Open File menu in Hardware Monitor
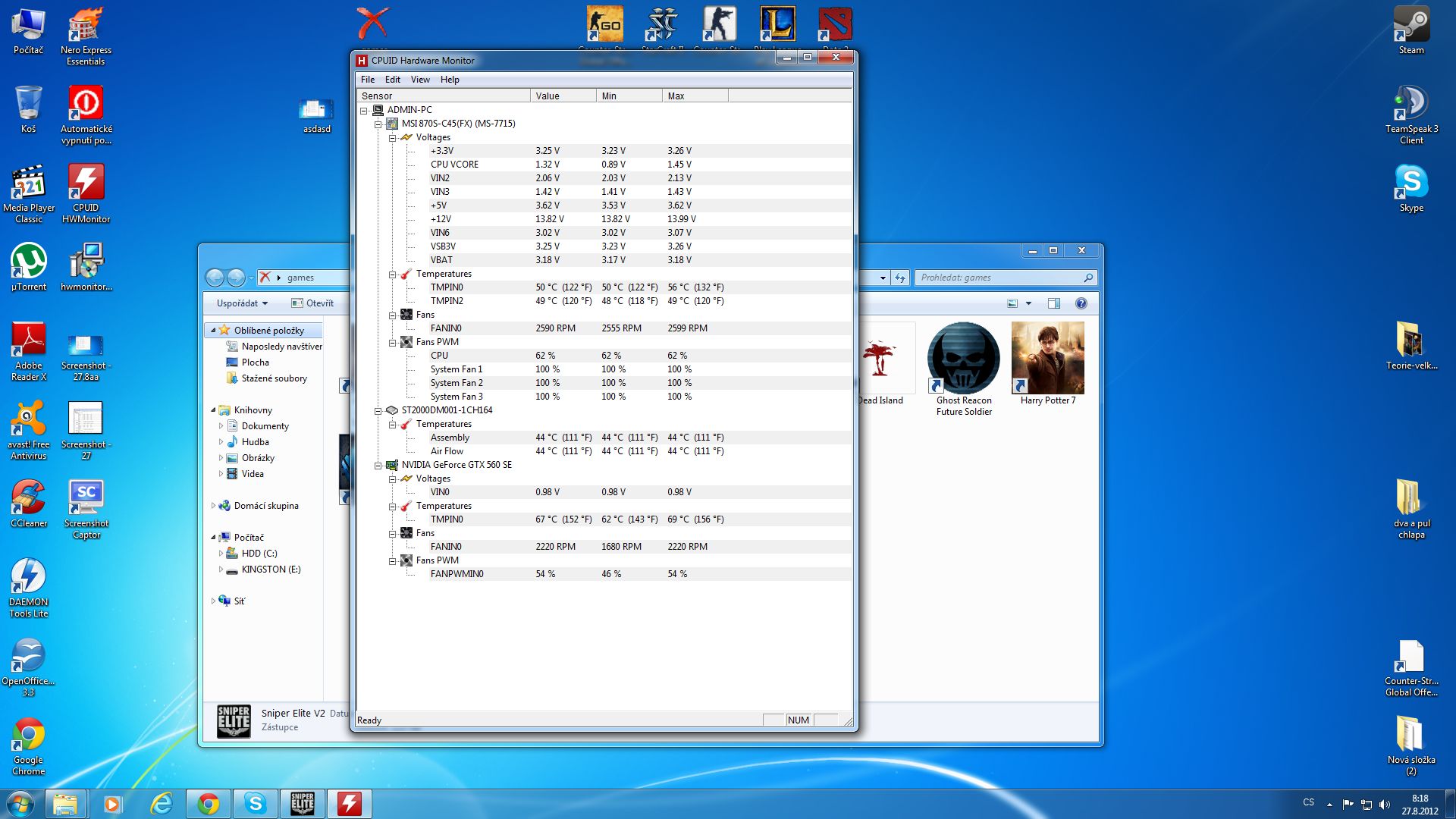 [368, 80]
